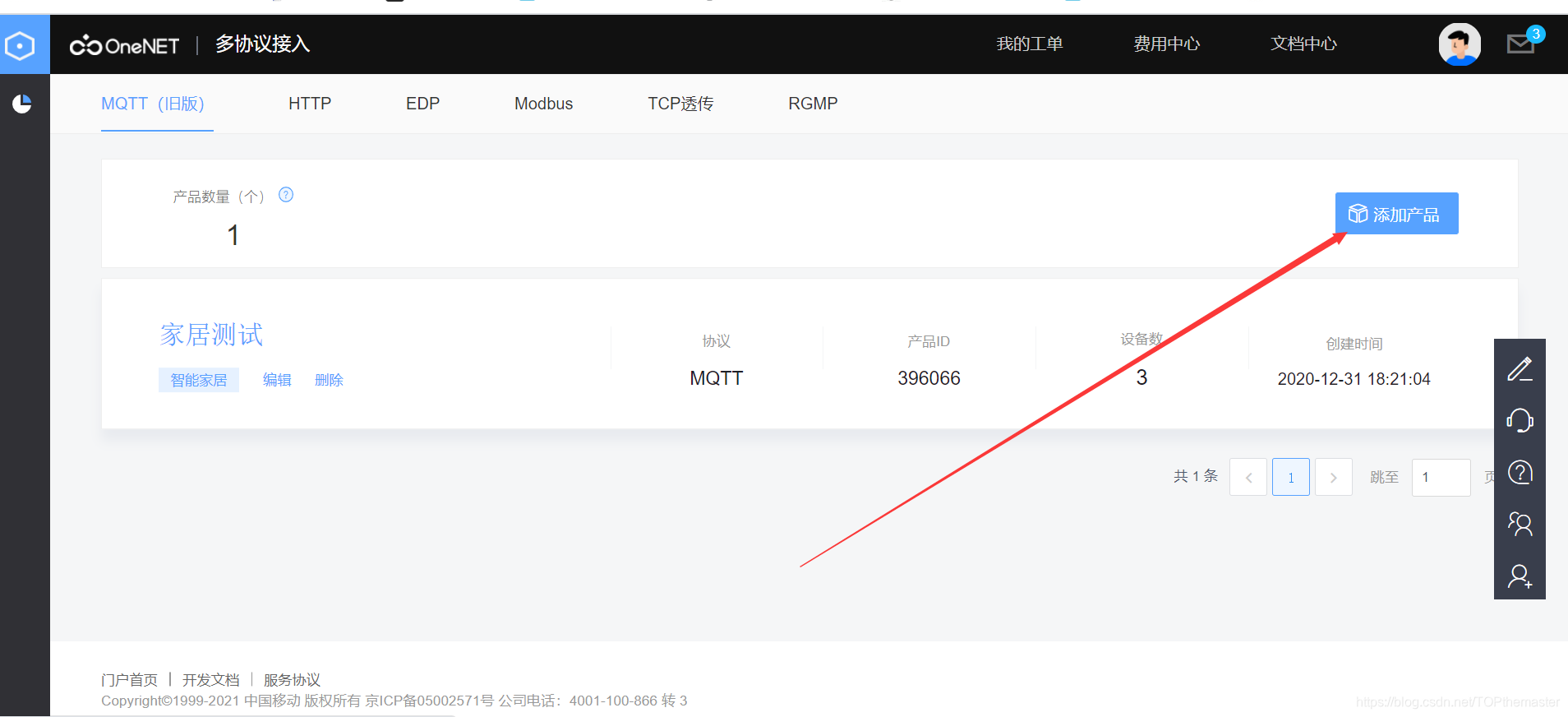Switch to EDP tab

423,104
